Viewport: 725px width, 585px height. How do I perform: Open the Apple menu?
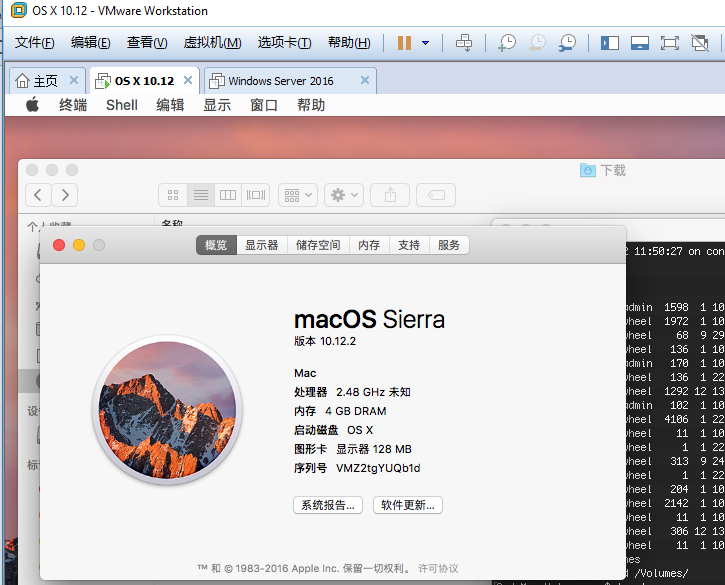32,105
